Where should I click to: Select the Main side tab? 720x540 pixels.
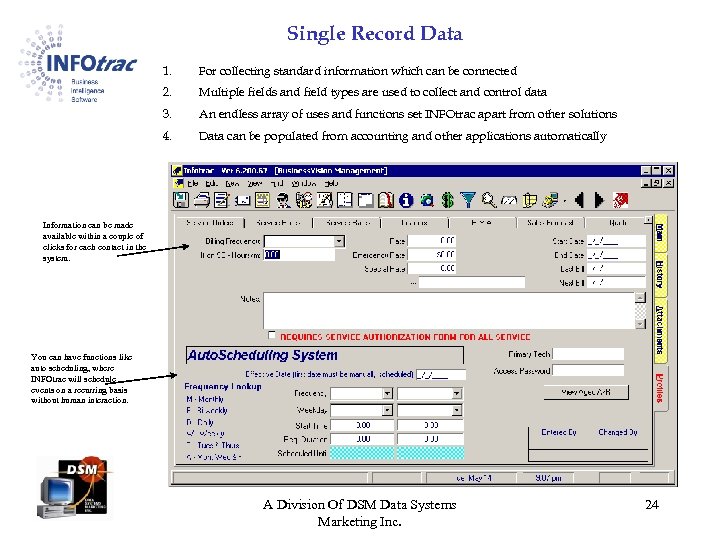coord(660,233)
